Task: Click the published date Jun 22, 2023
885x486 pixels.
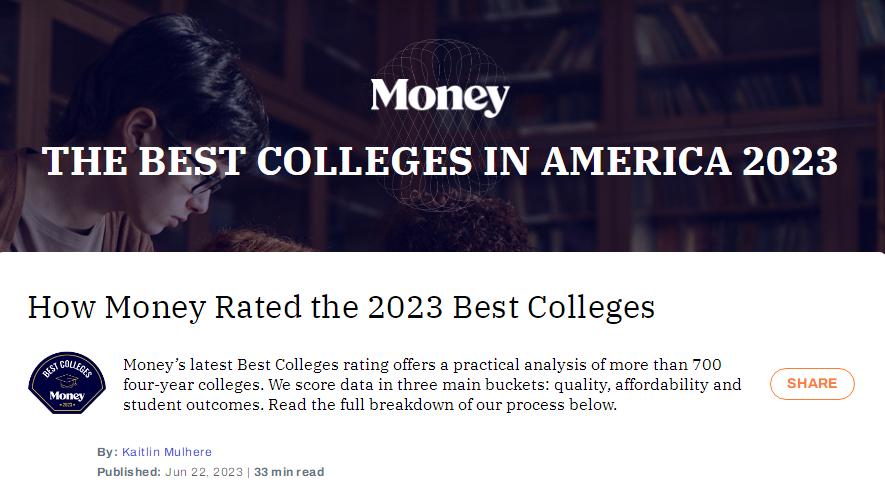Action: click(x=203, y=471)
